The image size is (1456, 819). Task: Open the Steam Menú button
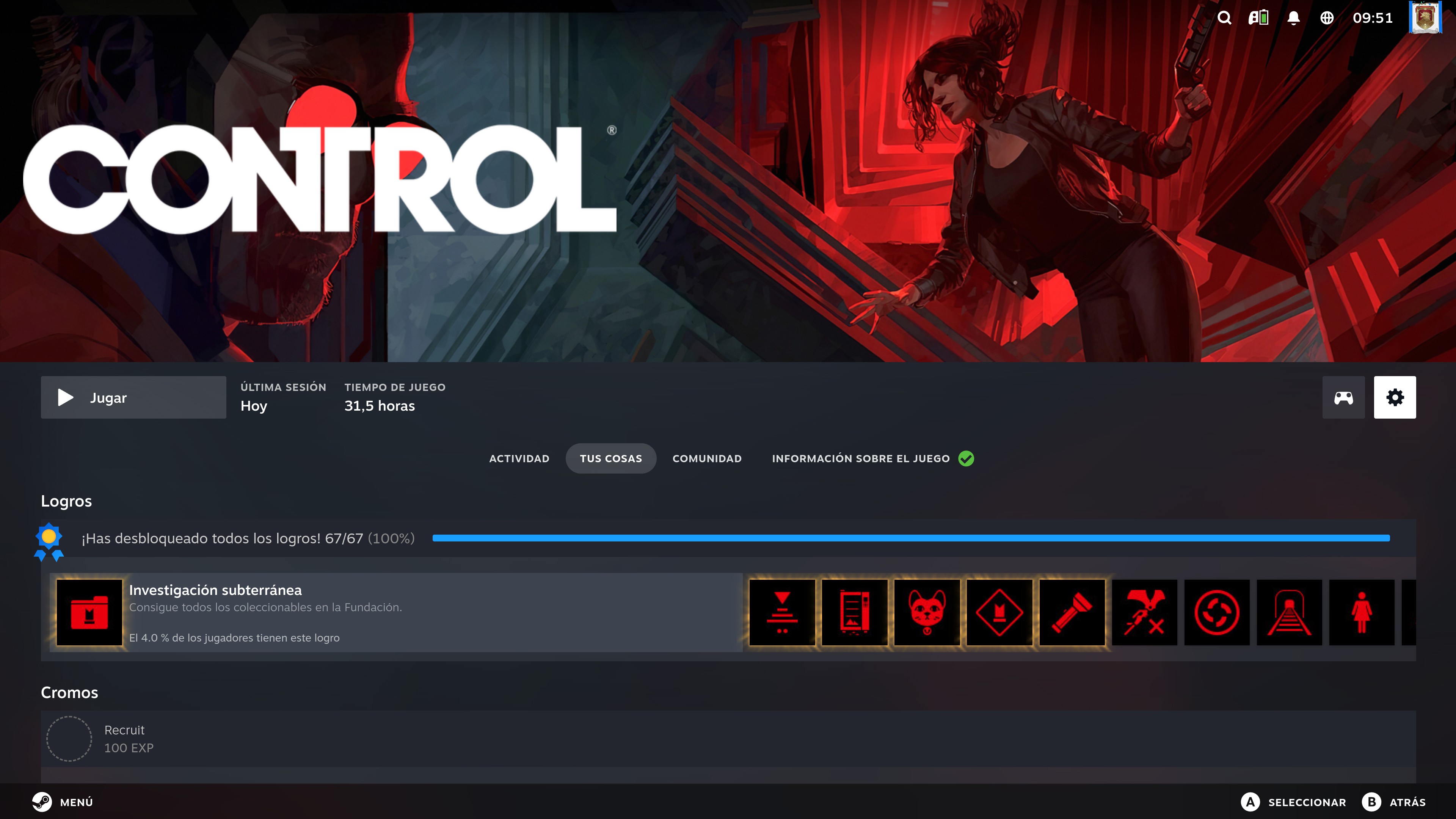tap(62, 802)
